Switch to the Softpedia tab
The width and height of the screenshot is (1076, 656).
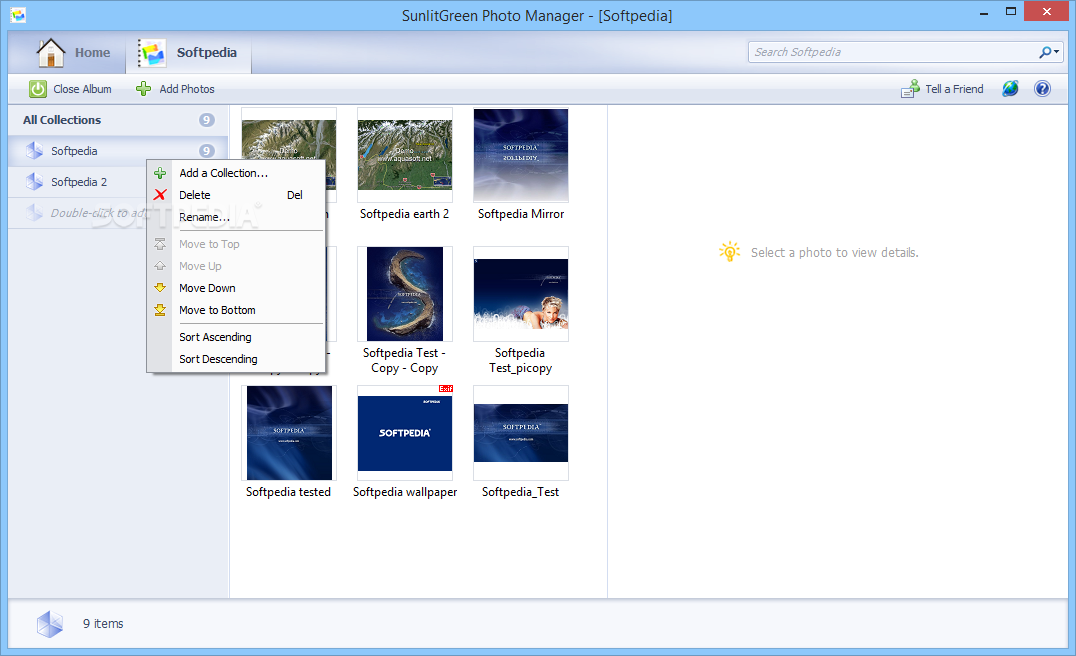pos(189,53)
